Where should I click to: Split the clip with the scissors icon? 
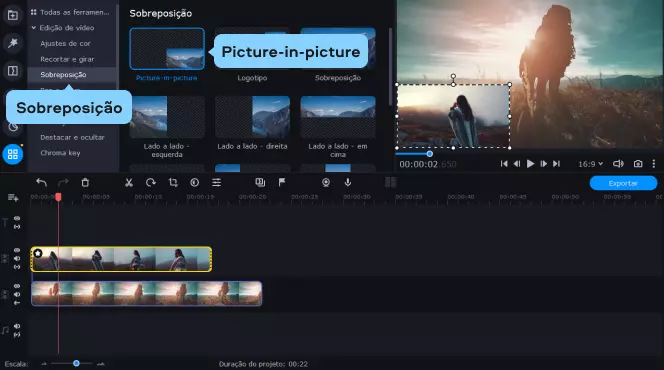[x=129, y=182]
